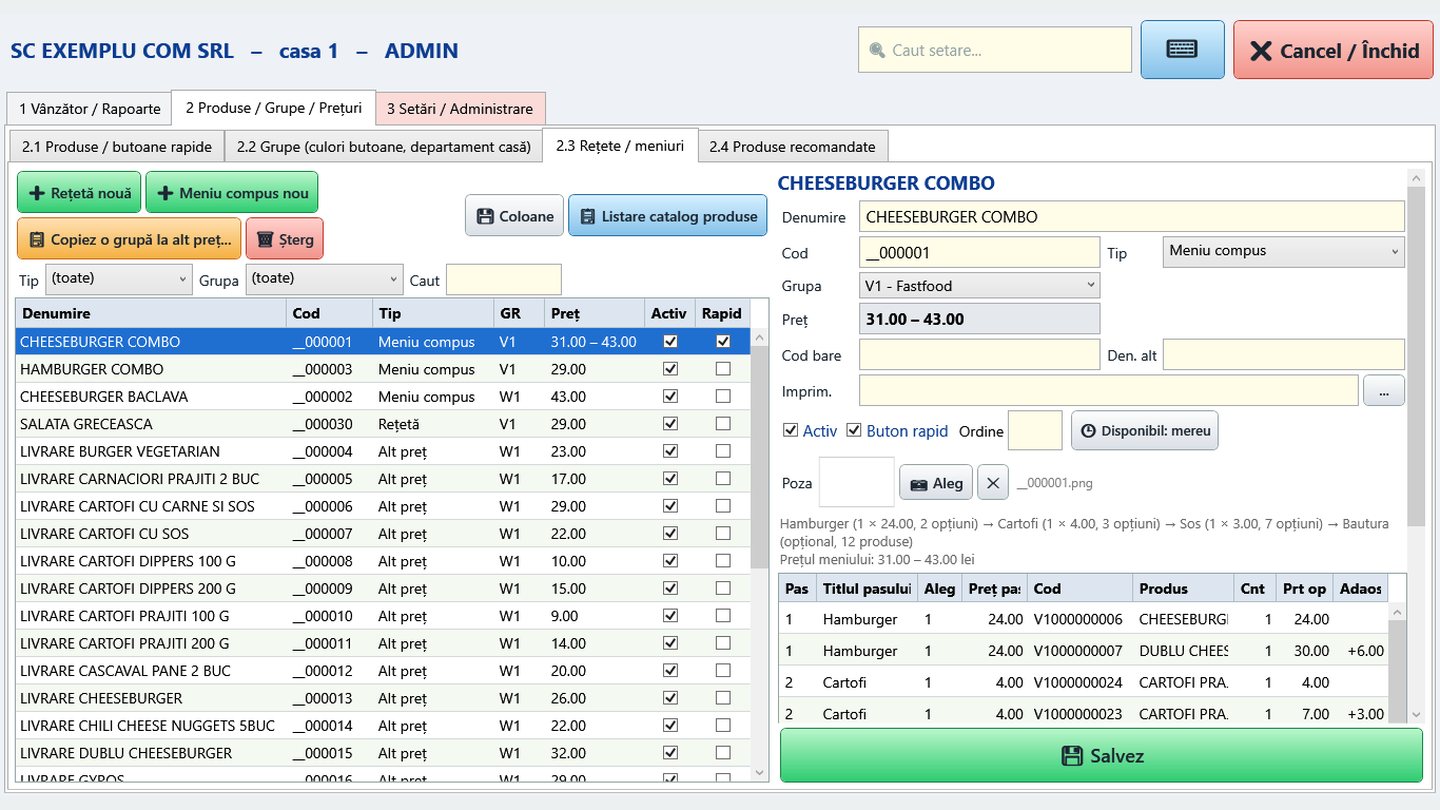
Task: Open tab 3 Setări / Administrare
Action: (x=460, y=108)
